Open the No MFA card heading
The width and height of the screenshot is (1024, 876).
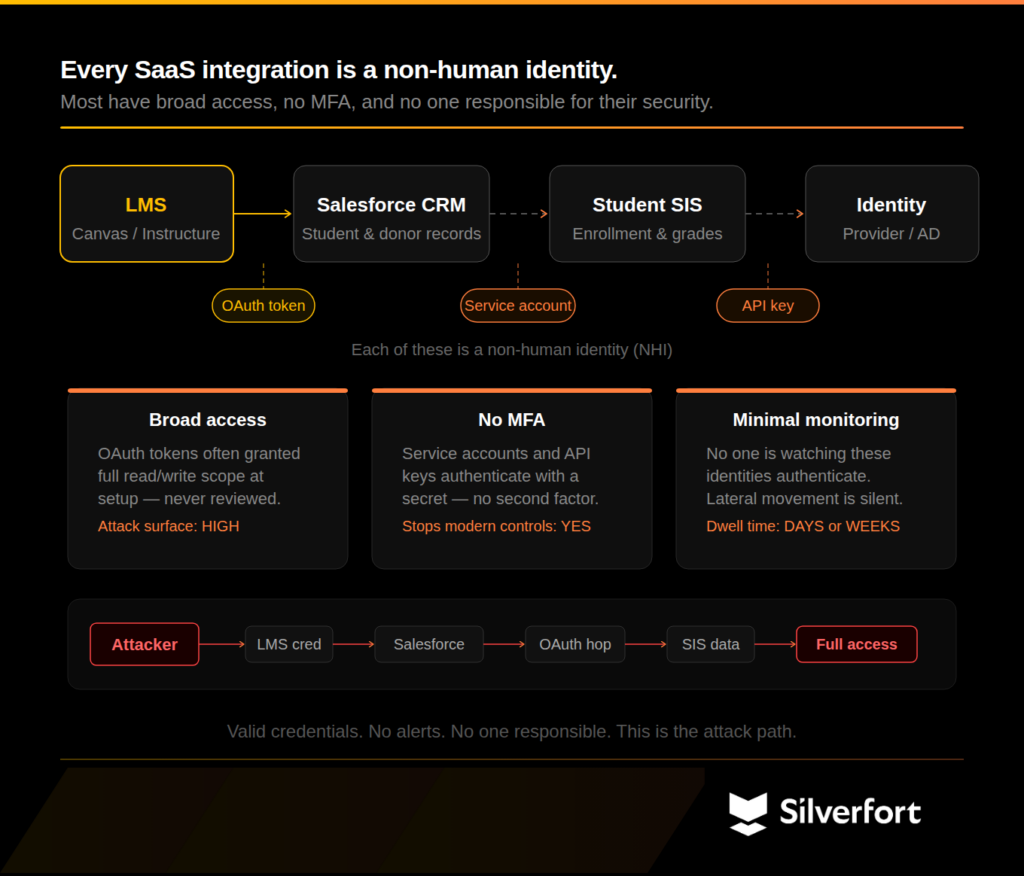coord(511,420)
